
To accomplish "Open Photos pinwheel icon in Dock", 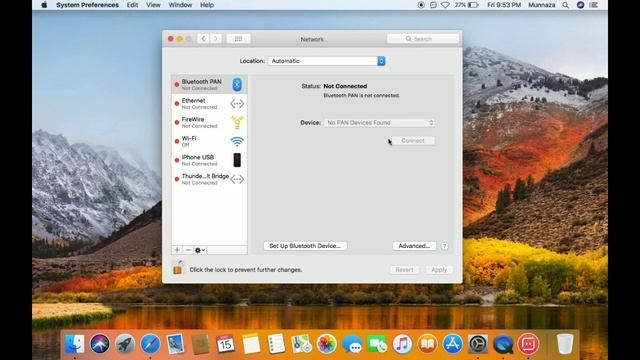I will point(327,344).
